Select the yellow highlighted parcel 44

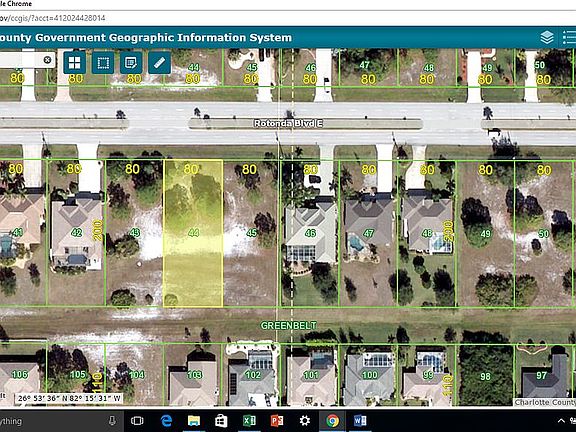click(193, 233)
